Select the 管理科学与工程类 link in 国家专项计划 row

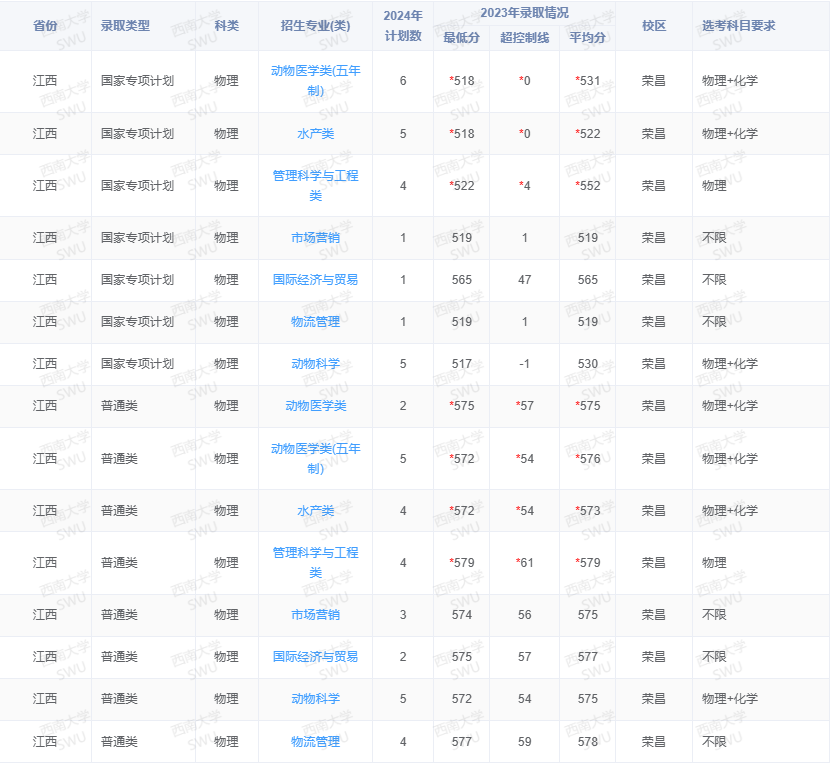(319, 185)
